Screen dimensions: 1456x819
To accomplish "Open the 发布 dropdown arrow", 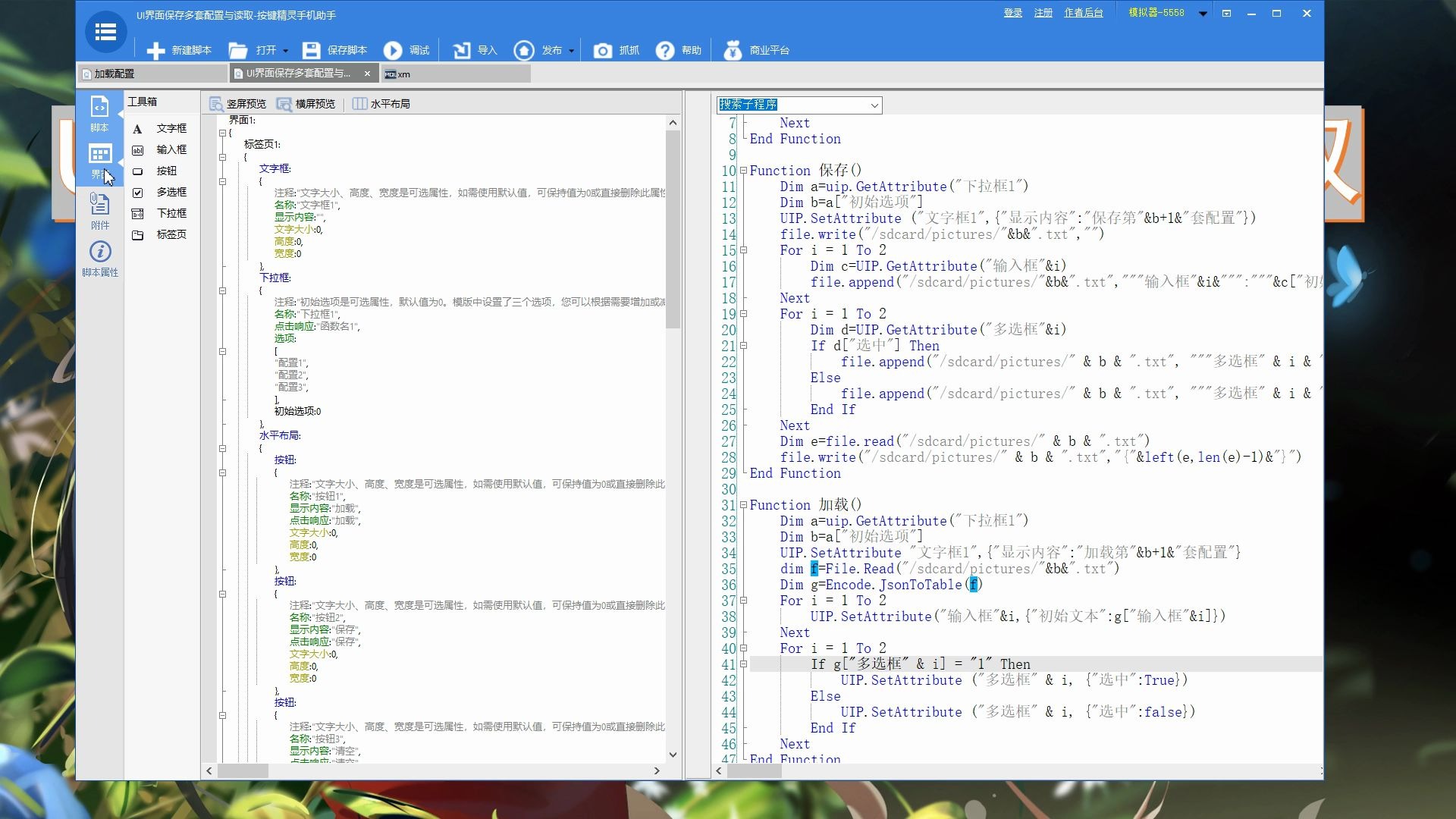I will 571,52.
